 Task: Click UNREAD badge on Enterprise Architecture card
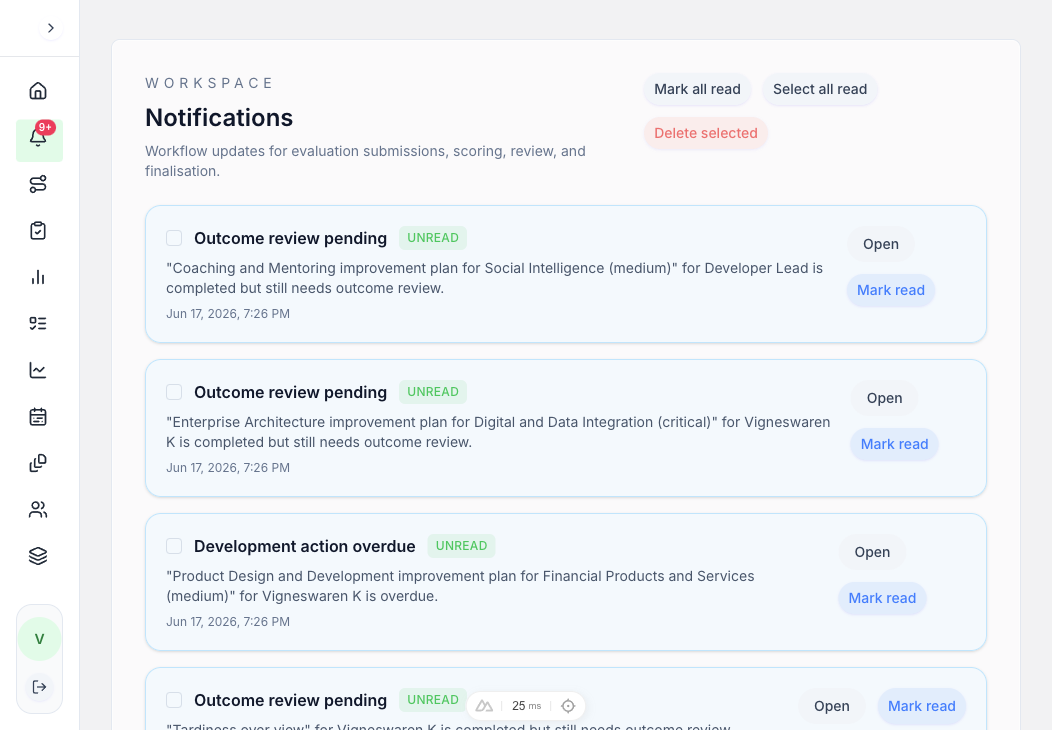click(433, 392)
